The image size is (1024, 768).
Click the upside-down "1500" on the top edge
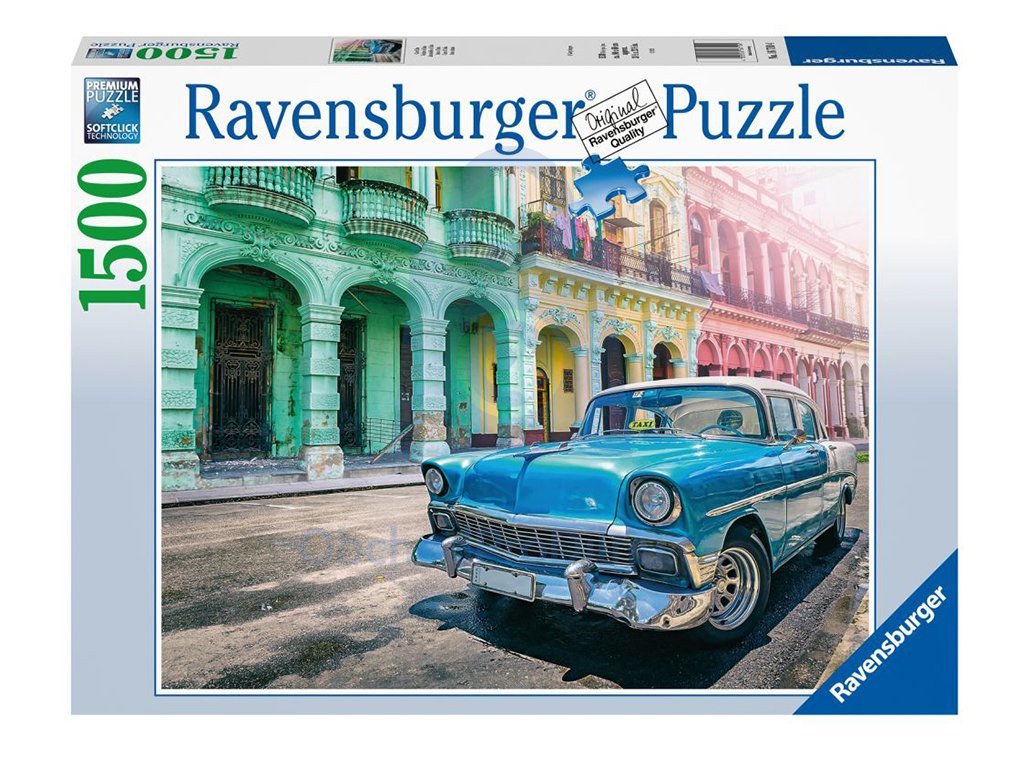pyautogui.click(x=185, y=53)
